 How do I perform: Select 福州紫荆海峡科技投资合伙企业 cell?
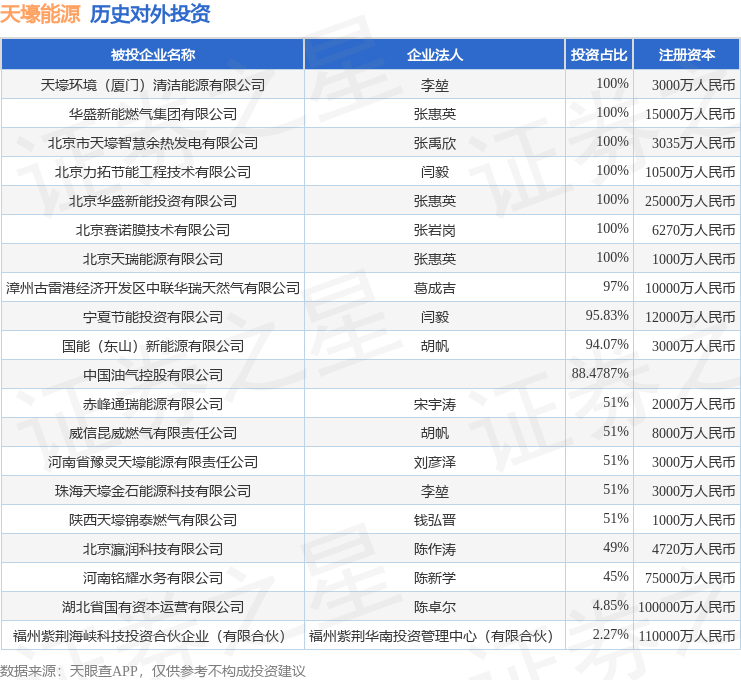153,636
